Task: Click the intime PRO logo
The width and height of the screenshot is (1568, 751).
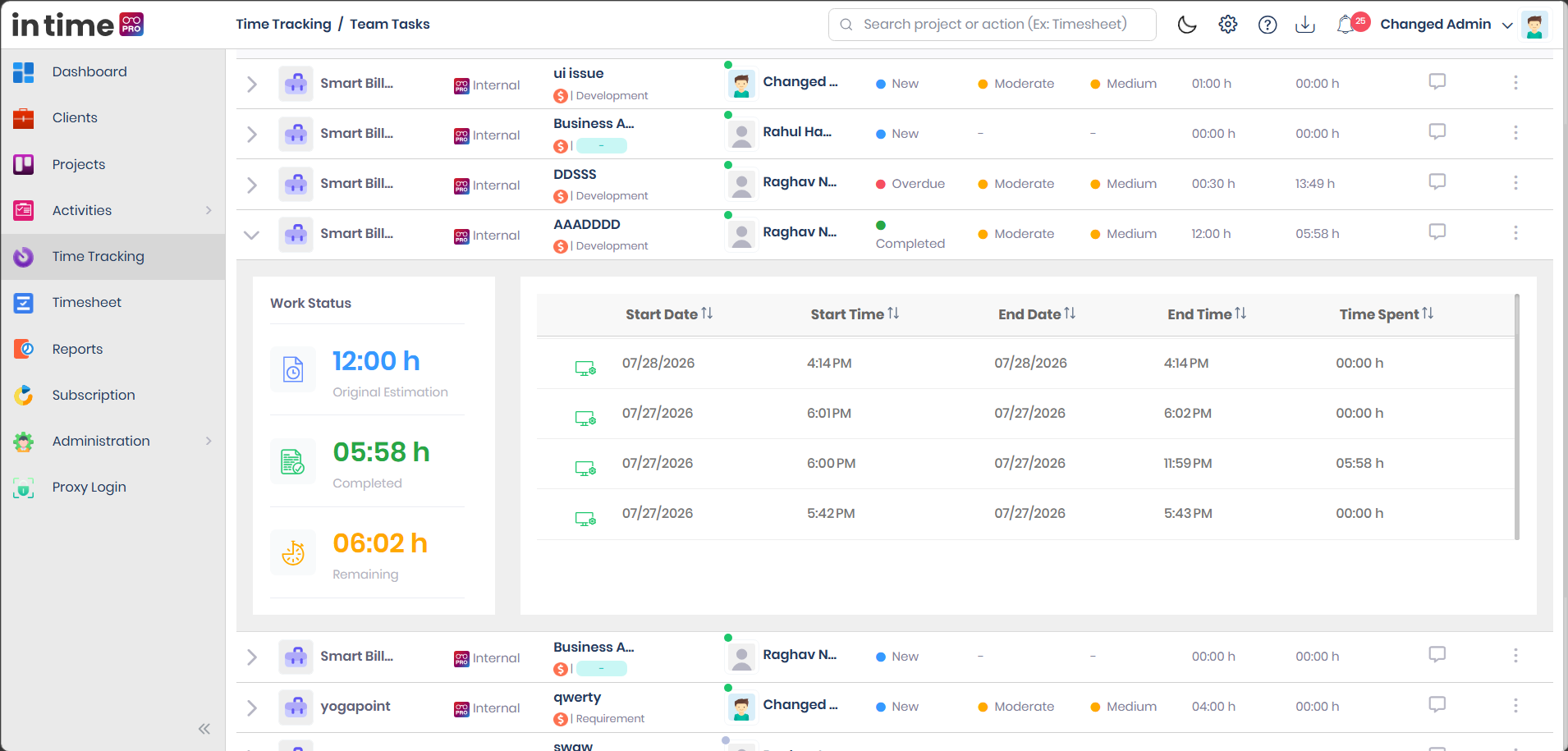Action: [x=78, y=25]
